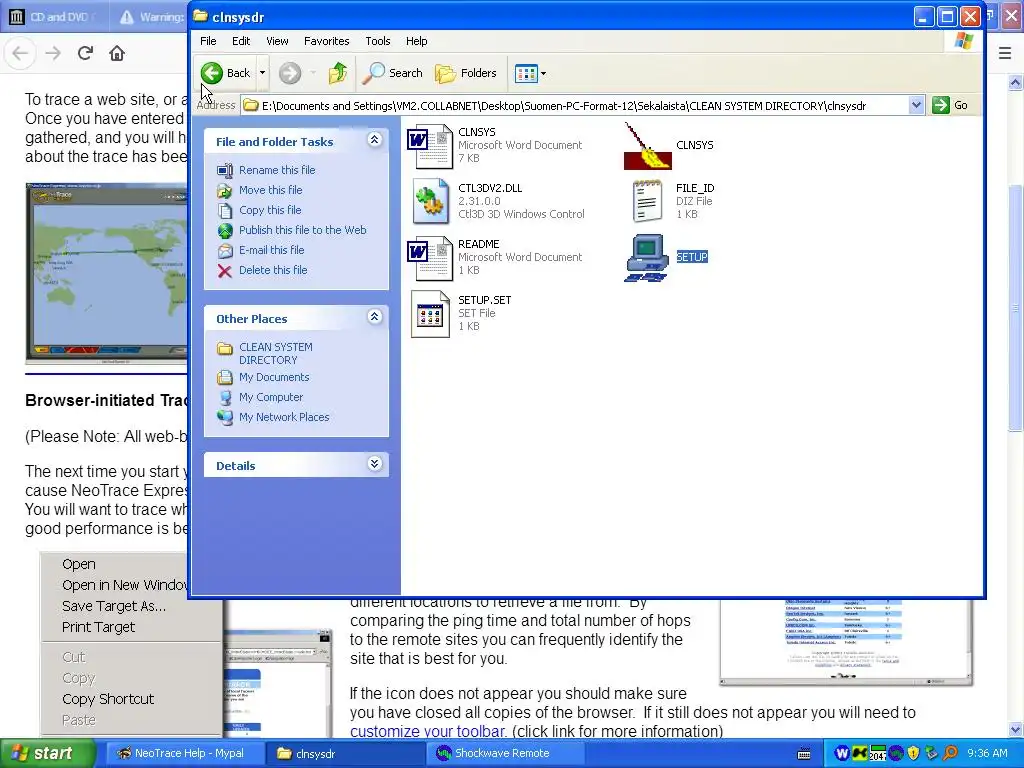This screenshot has height=768, width=1024.
Task: Click the Back arrow button in Explorer
Action: [225, 73]
